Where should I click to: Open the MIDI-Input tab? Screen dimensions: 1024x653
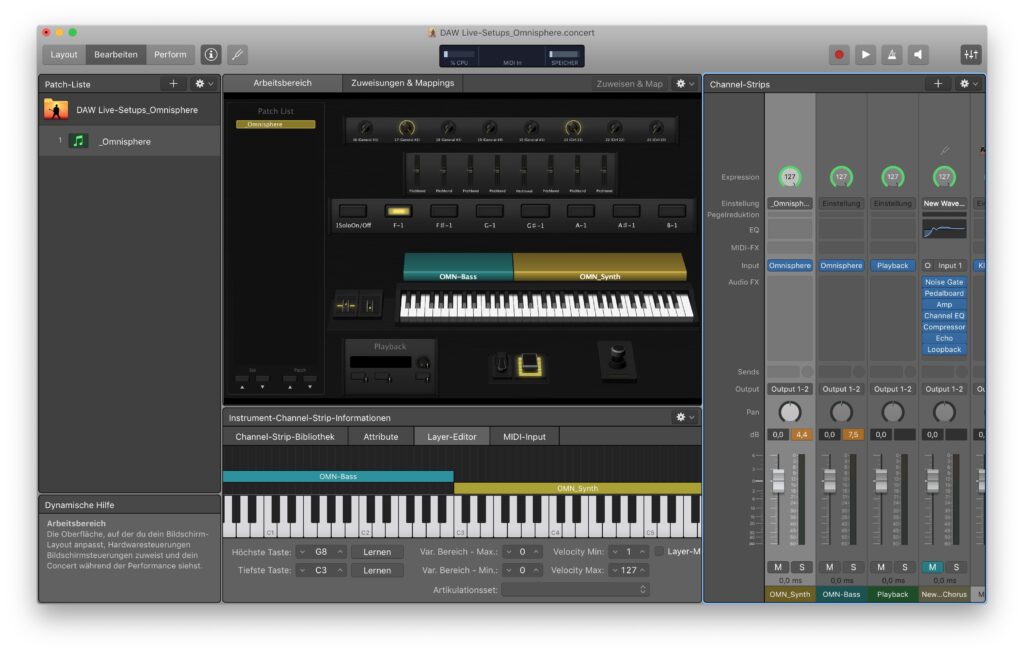pyautogui.click(x=524, y=436)
